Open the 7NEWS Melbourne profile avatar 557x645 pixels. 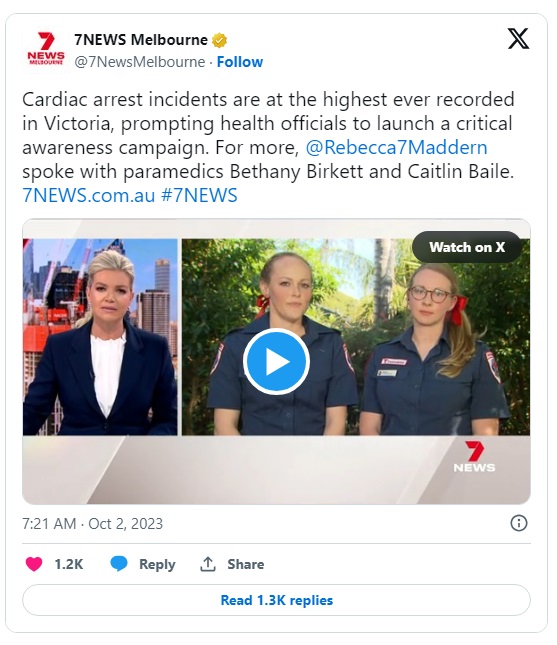pos(46,50)
